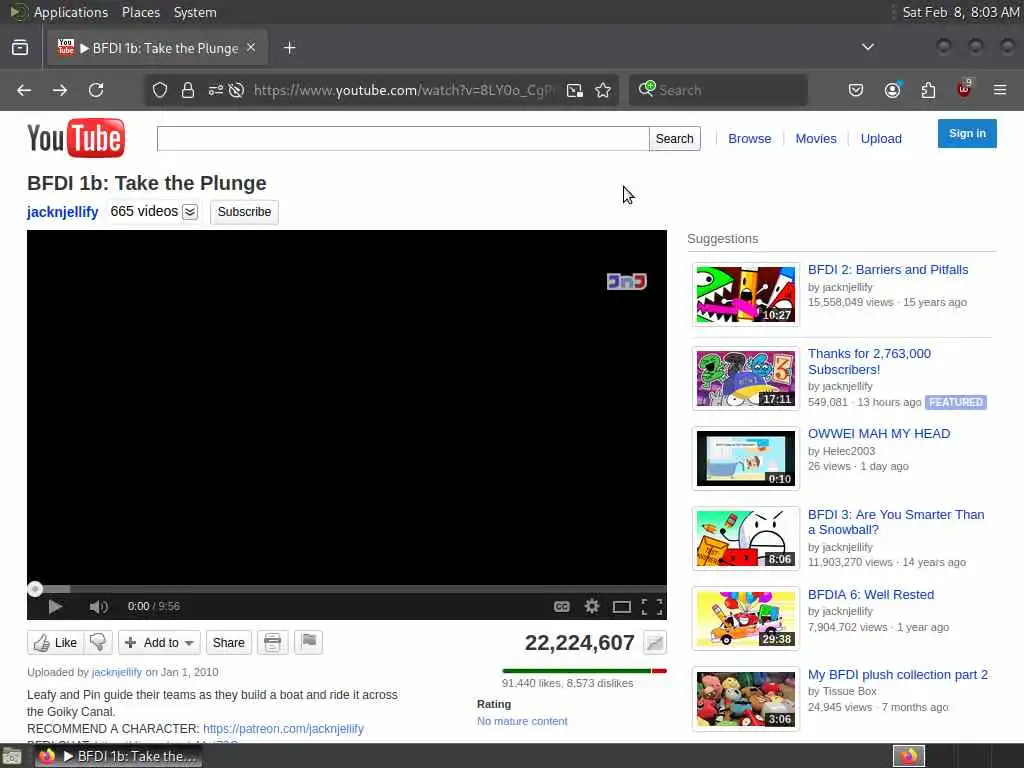Open the Places system menu
Viewport: 1024px width, 768px height.
click(x=140, y=12)
